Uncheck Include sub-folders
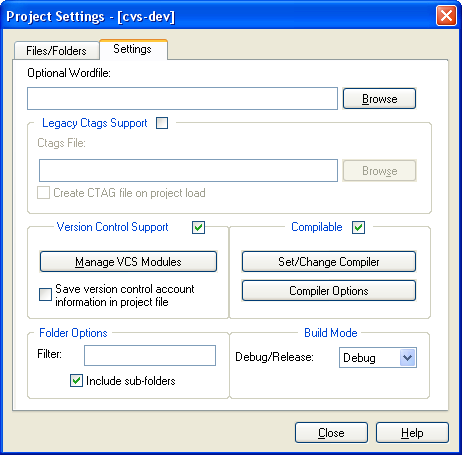 coord(76,380)
